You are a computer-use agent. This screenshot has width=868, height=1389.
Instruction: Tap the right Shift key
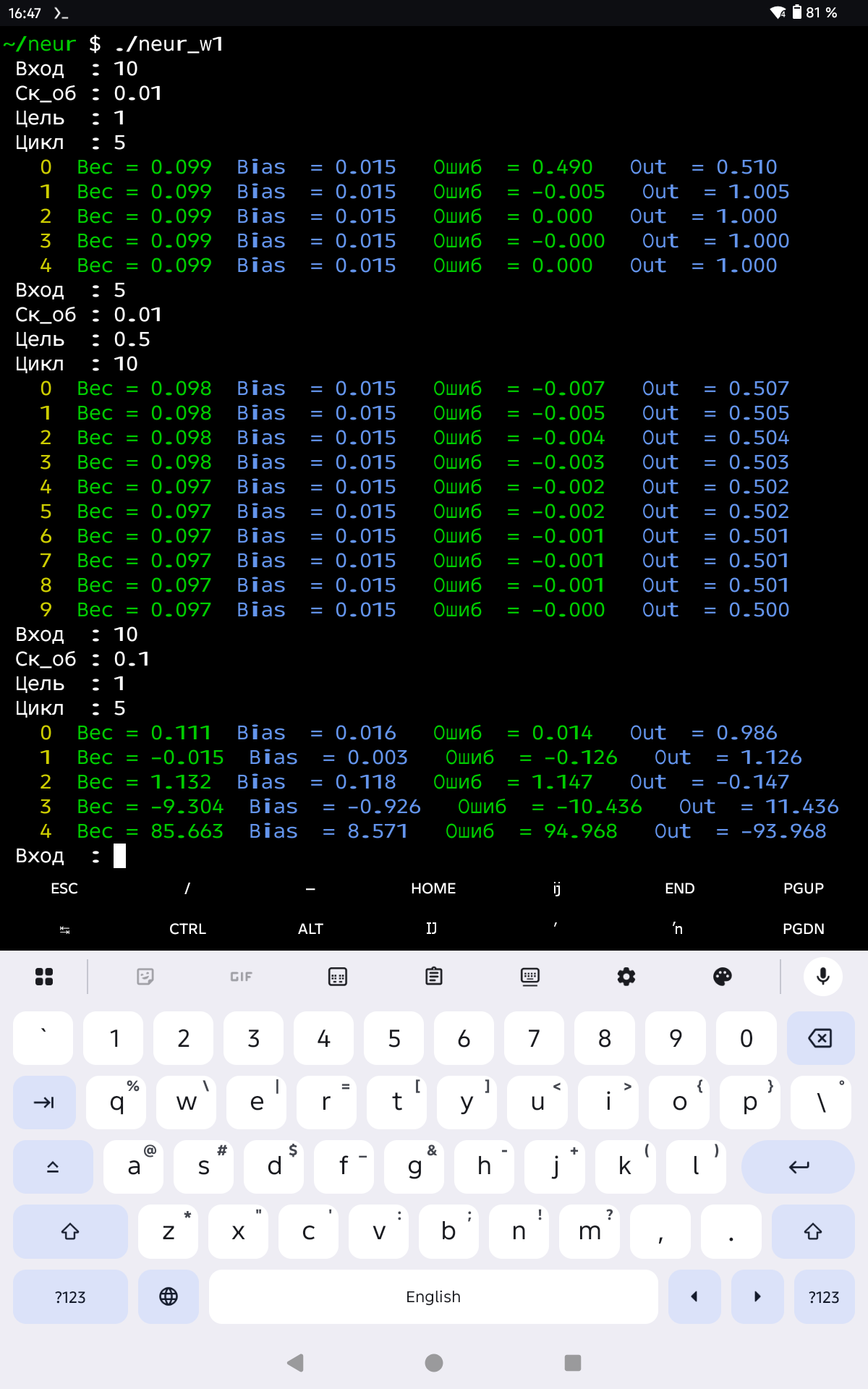pyautogui.click(x=813, y=1231)
